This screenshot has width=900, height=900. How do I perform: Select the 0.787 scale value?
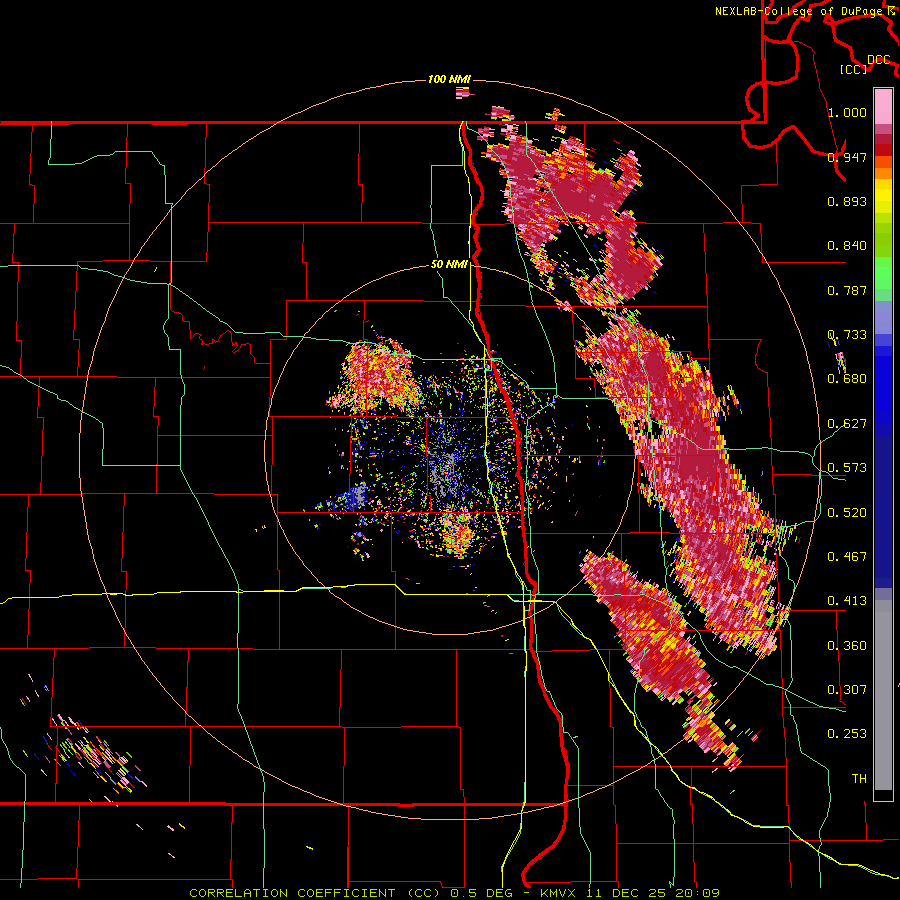pos(847,290)
